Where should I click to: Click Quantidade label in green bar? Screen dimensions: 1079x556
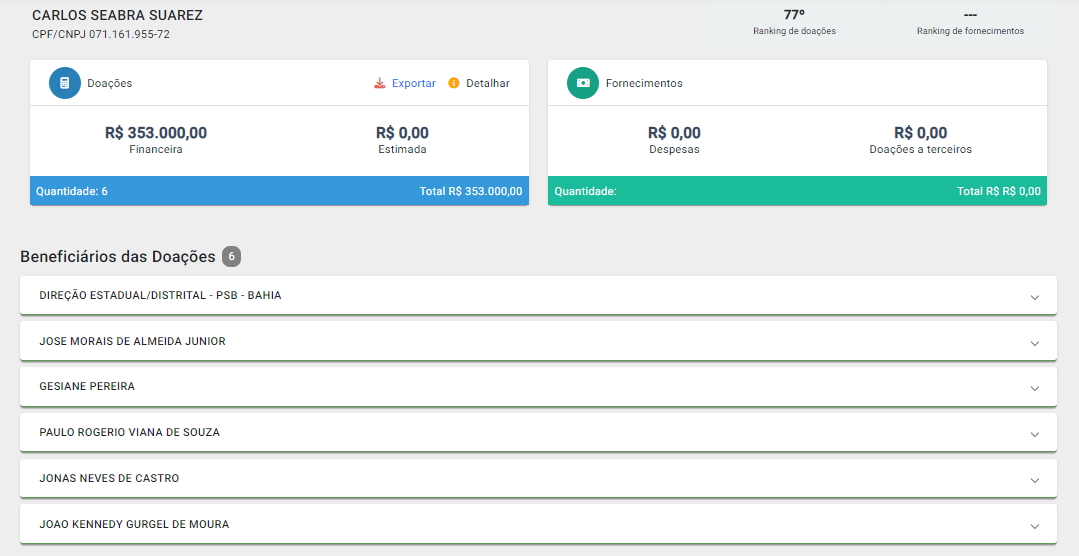coord(586,191)
